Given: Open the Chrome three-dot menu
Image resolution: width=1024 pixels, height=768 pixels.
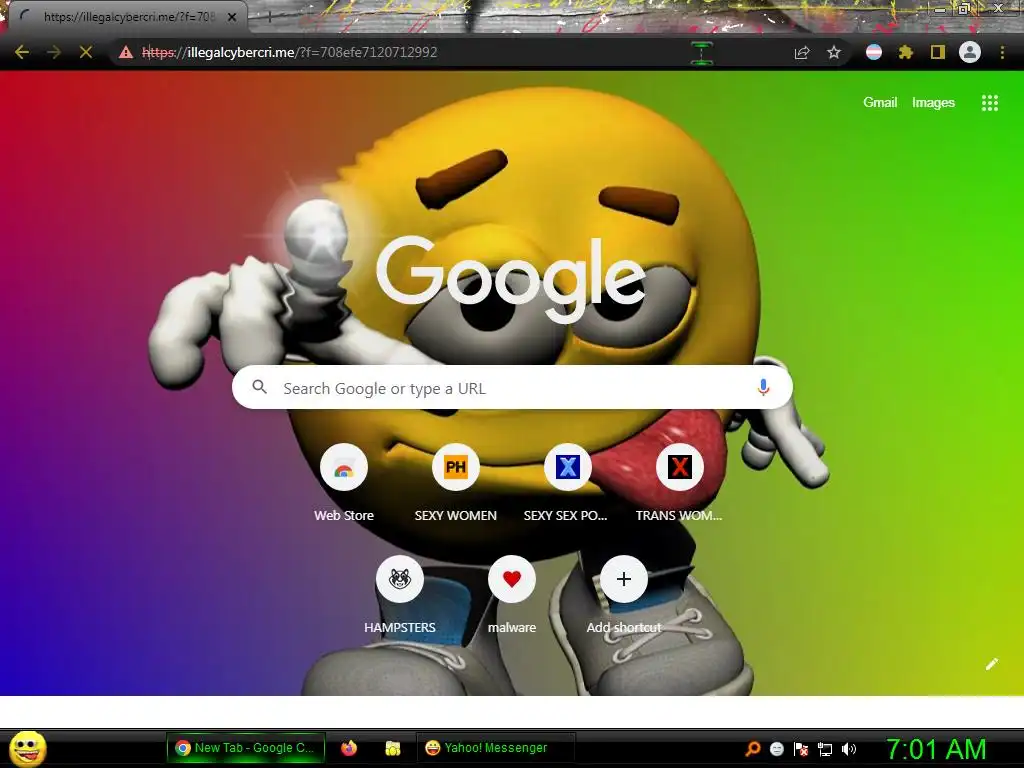Looking at the screenshot, I should point(1002,52).
